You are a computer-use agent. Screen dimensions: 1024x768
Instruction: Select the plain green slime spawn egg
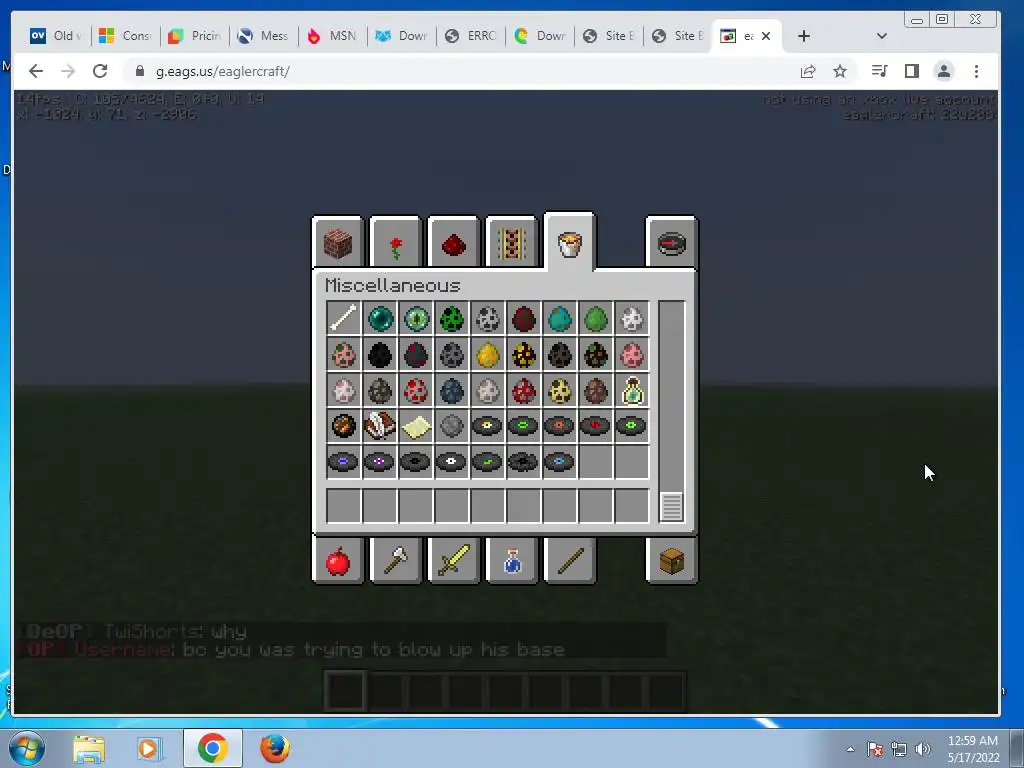(x=595, y=319)
